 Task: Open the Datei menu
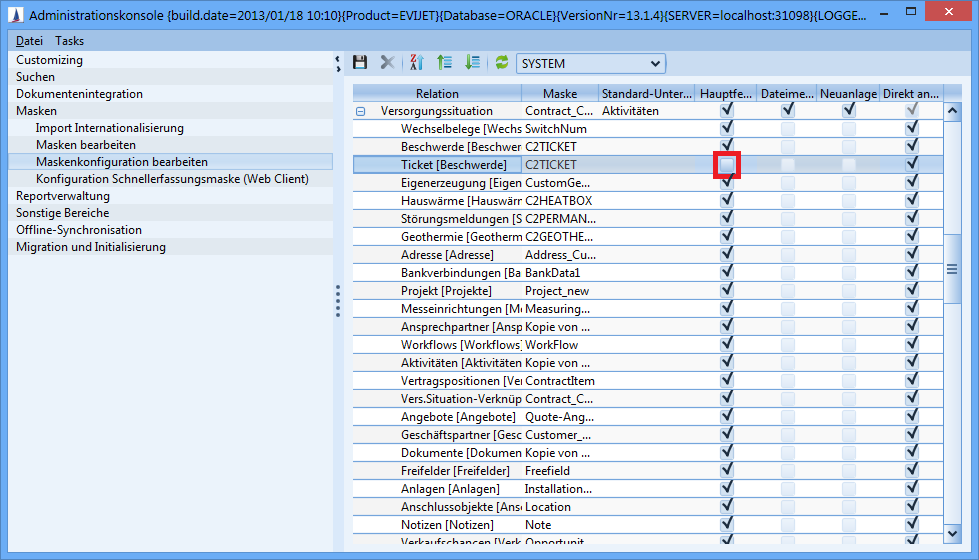pos(29,41)
